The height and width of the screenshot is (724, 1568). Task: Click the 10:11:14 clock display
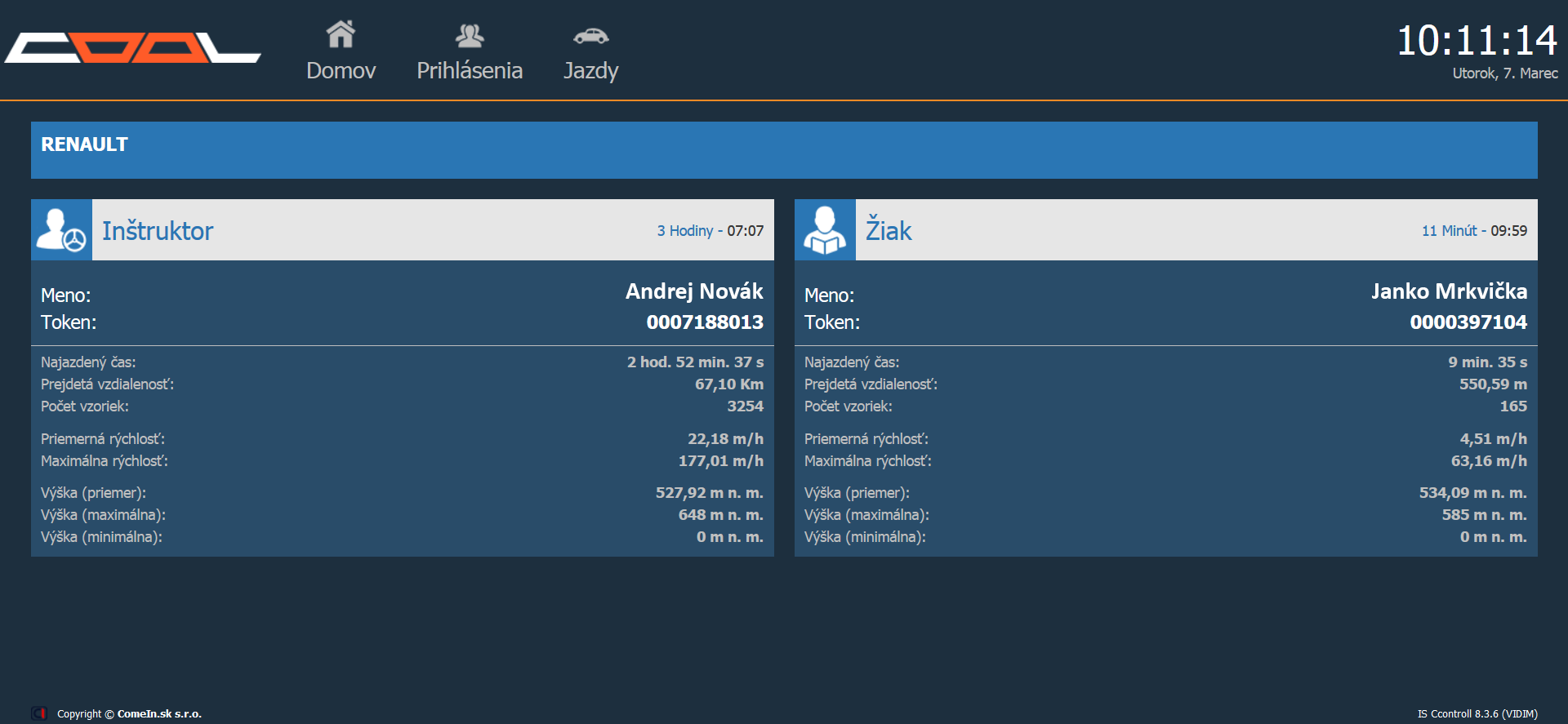tap(1477, 41)
